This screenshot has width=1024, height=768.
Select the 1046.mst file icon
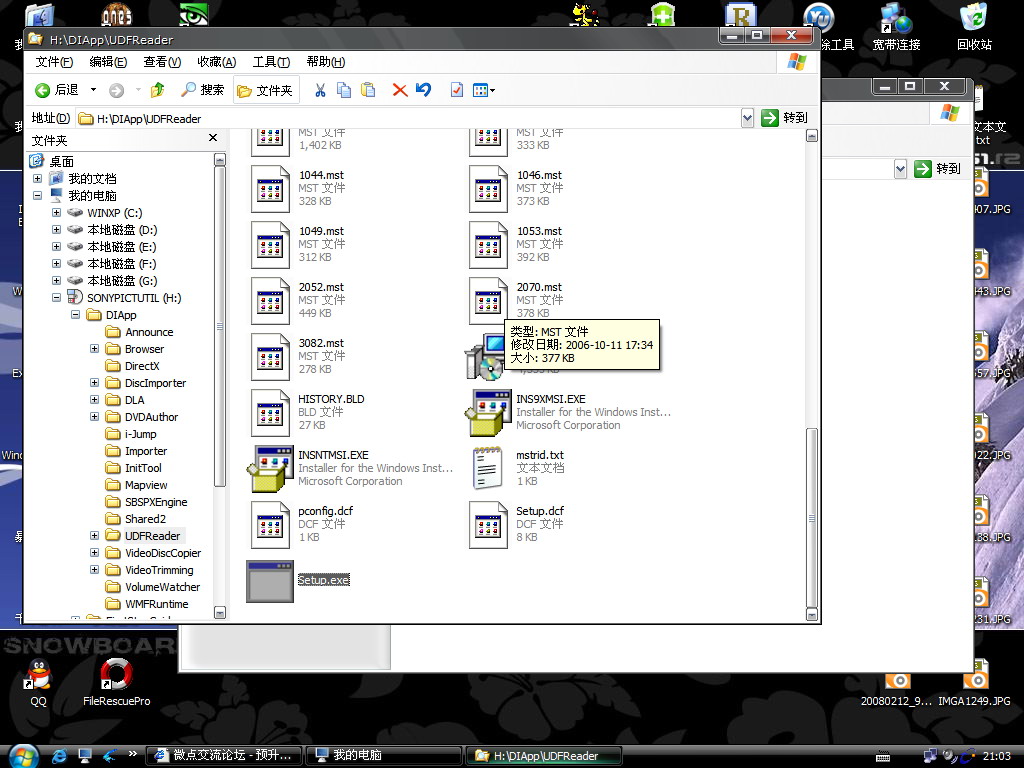click(488, 189)
